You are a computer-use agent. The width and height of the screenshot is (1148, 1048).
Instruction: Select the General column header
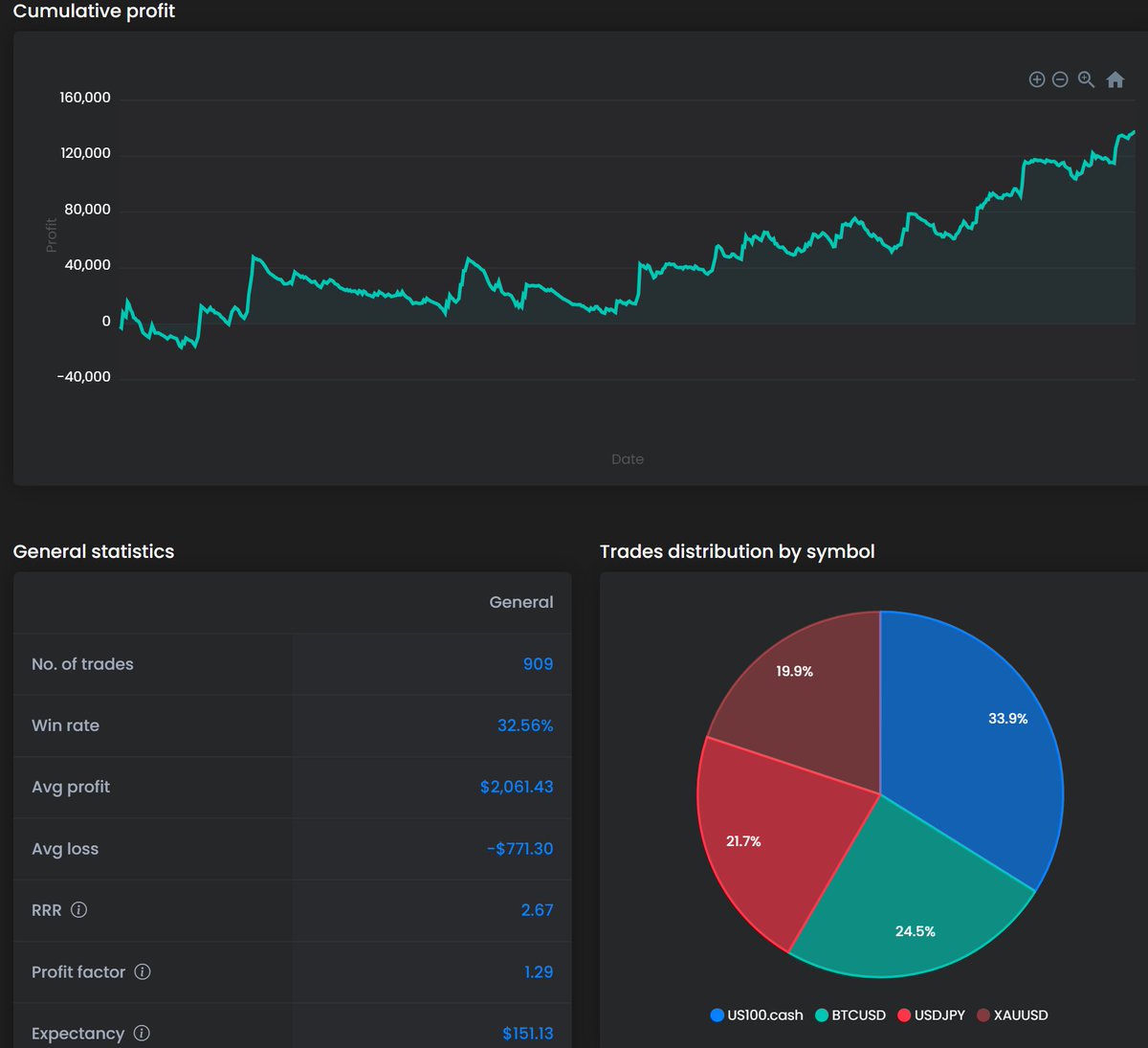click(521, 602)
